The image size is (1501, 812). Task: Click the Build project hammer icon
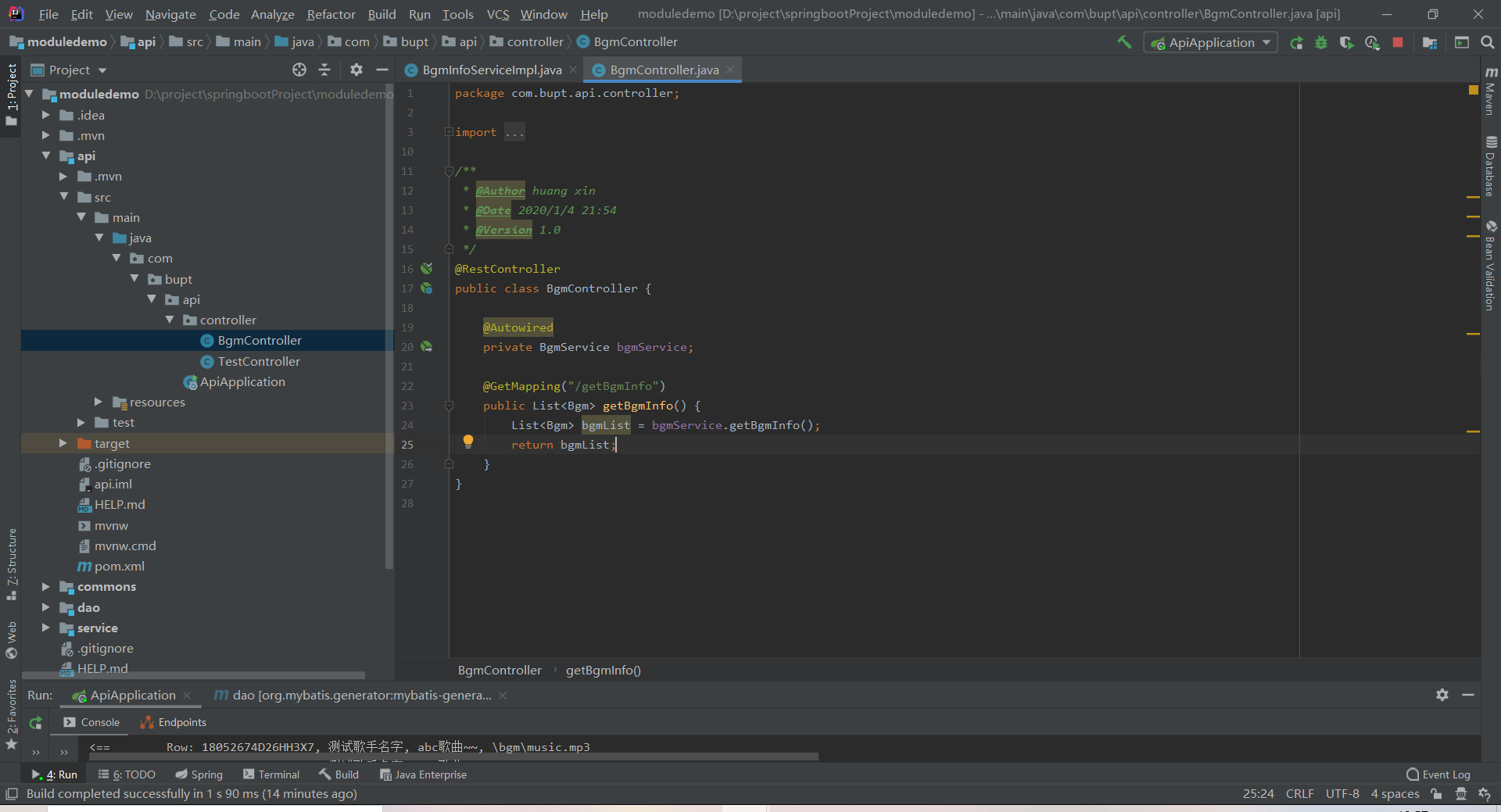1124,42
